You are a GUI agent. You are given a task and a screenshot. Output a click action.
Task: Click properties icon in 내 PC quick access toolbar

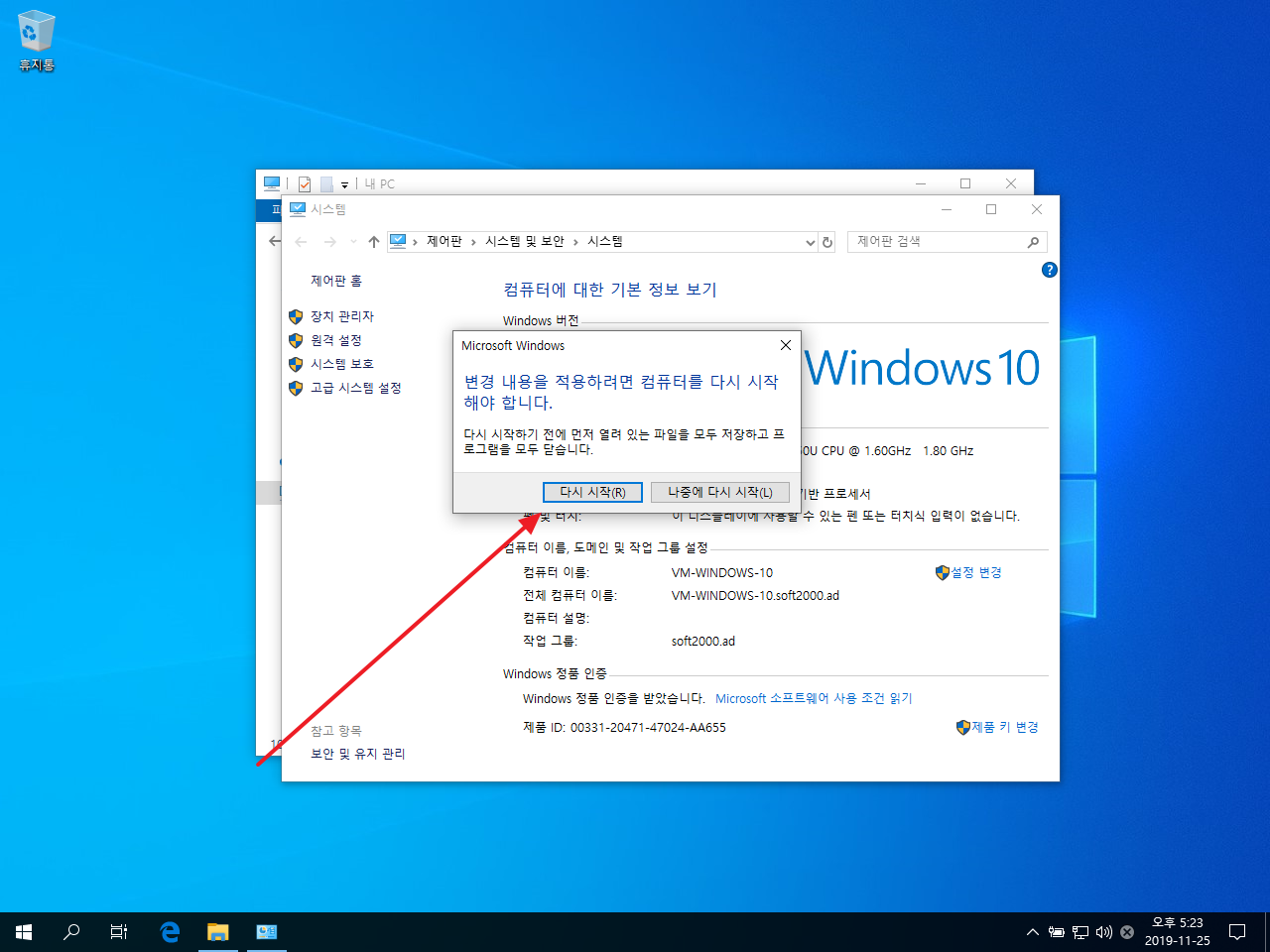click(x=305, y=183)
